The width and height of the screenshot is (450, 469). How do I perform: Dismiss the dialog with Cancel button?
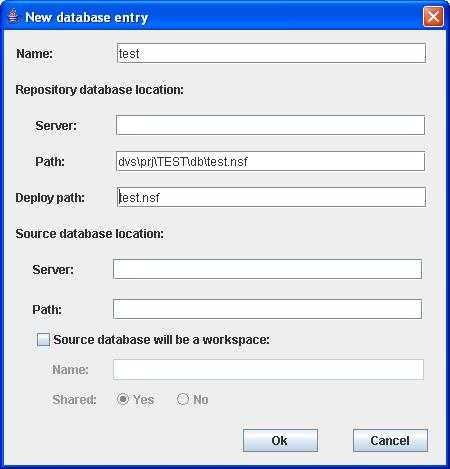(390, 440)
